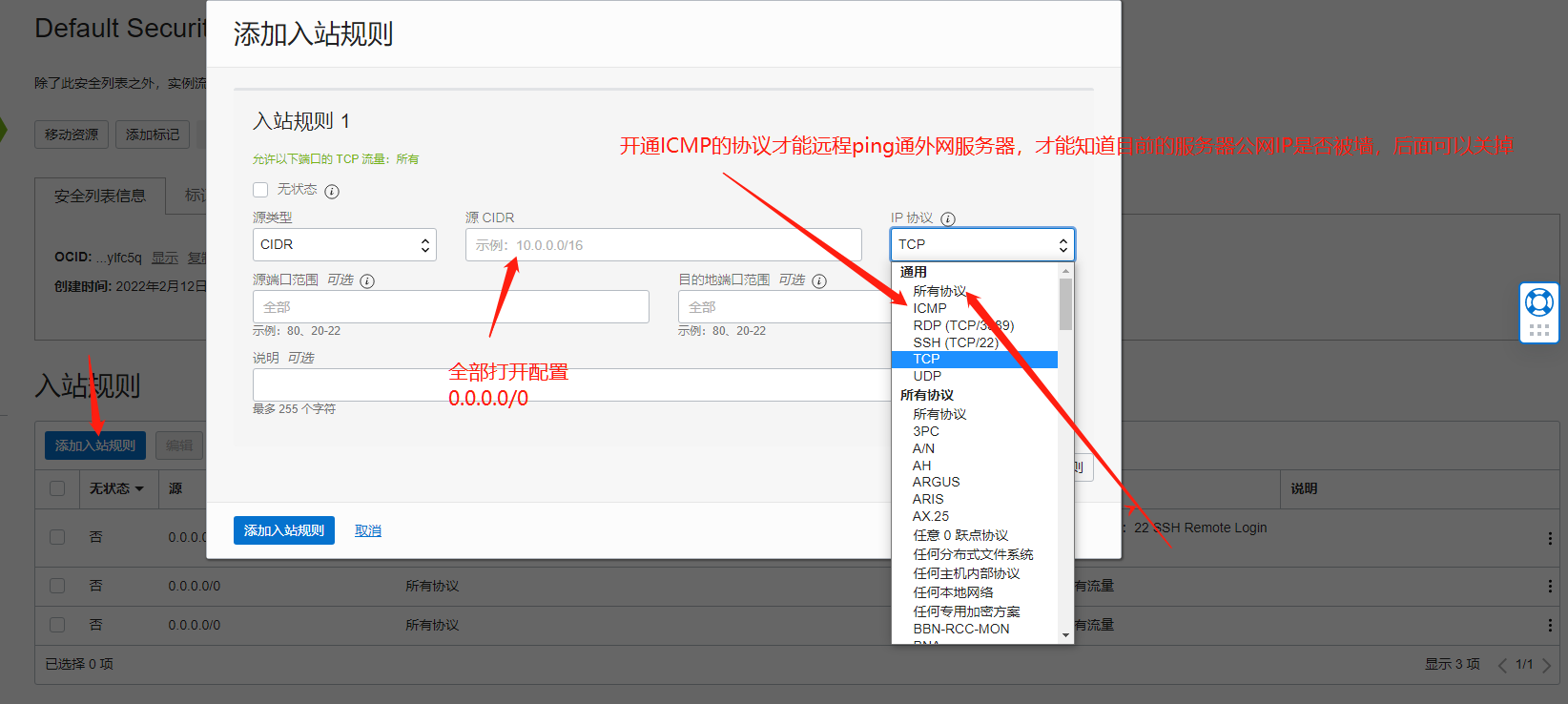The width and height of the screenshot is (1568, 704).
Task: Go to next page chevron in pagination
Action: [1546, 665]
